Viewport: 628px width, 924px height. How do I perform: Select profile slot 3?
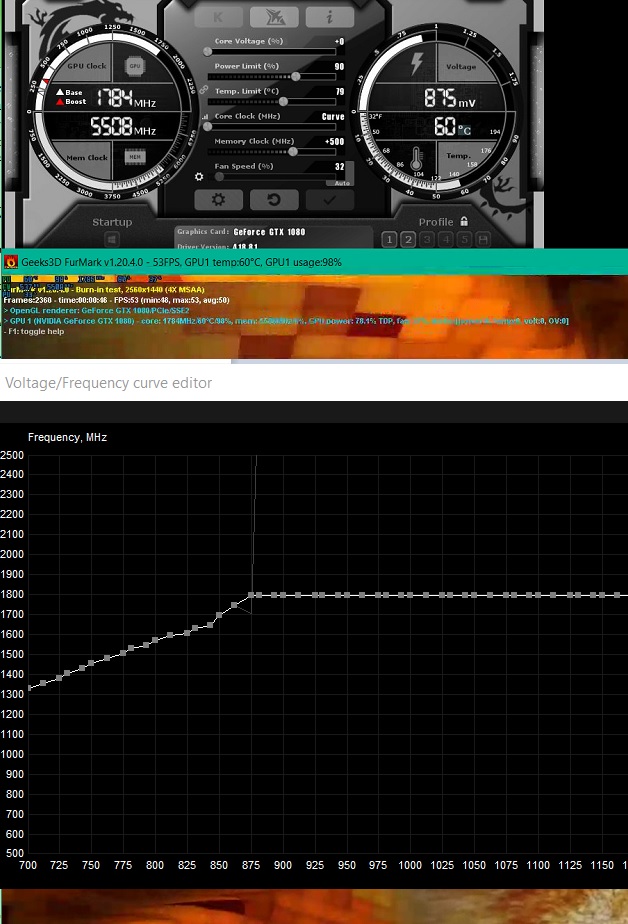point(427,239)
